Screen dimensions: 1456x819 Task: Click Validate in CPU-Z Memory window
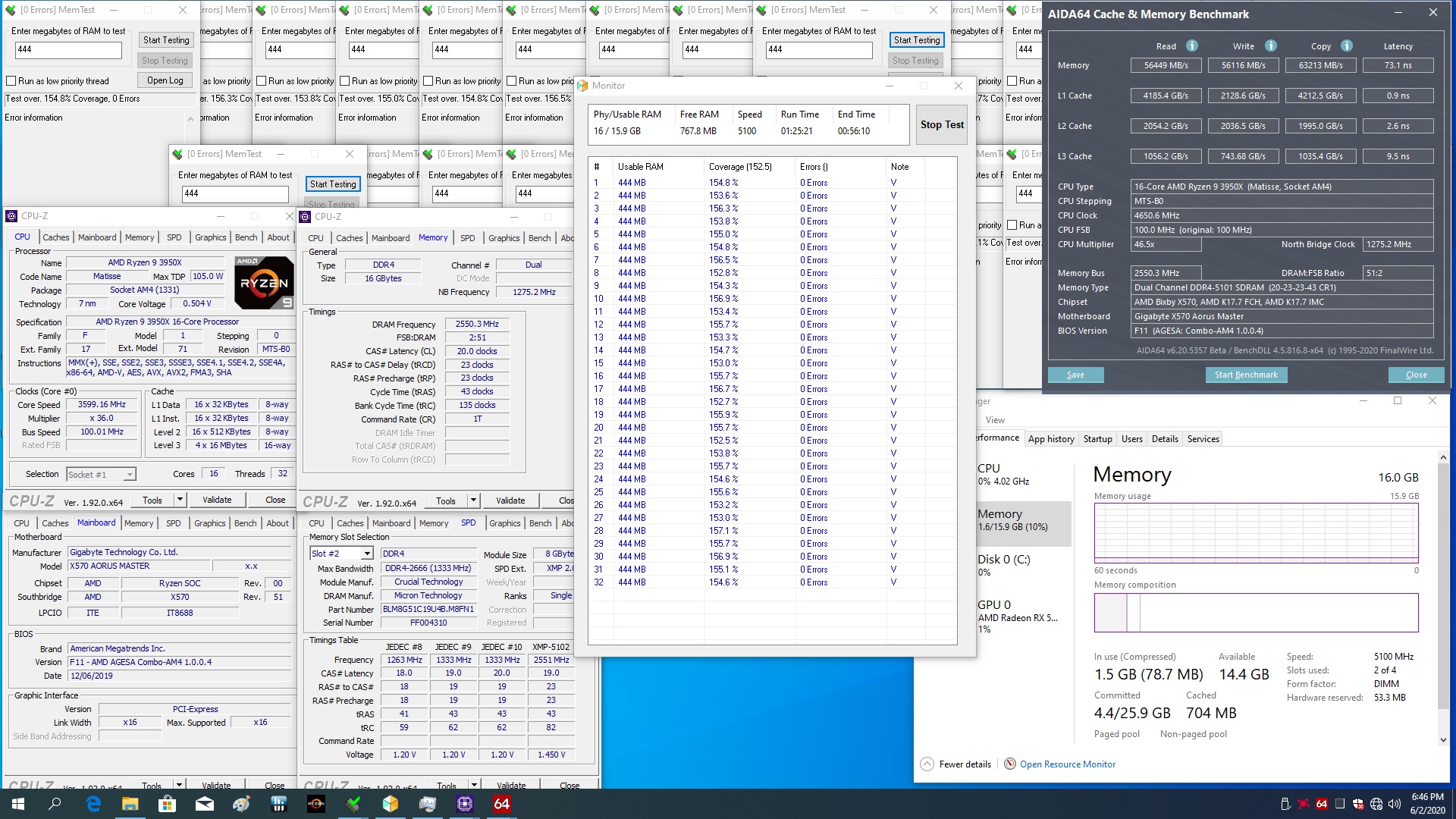[510, 500]
